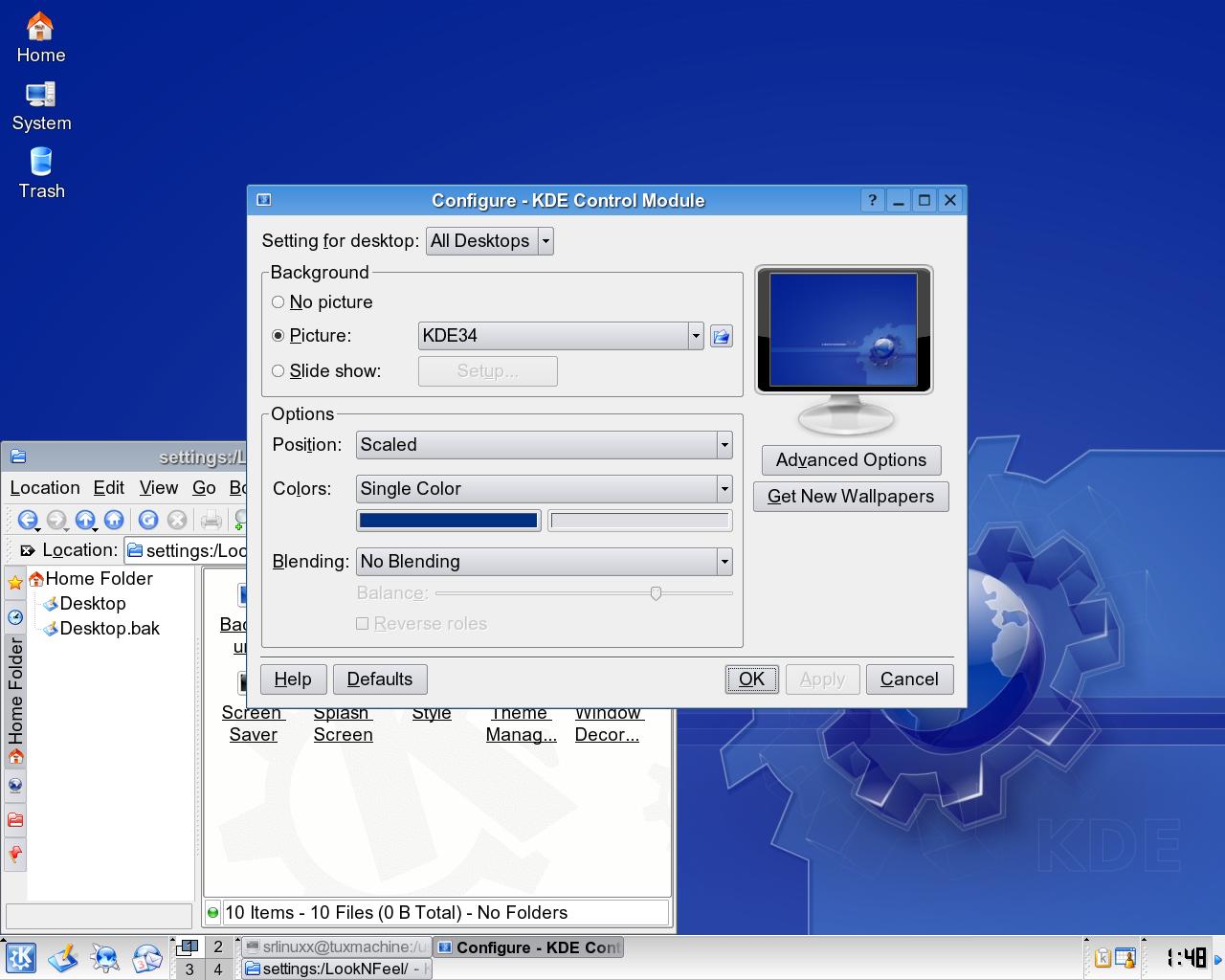Open the Position Scaled dropdown
The image size is (1225, 980).
(x=545, y=445)
